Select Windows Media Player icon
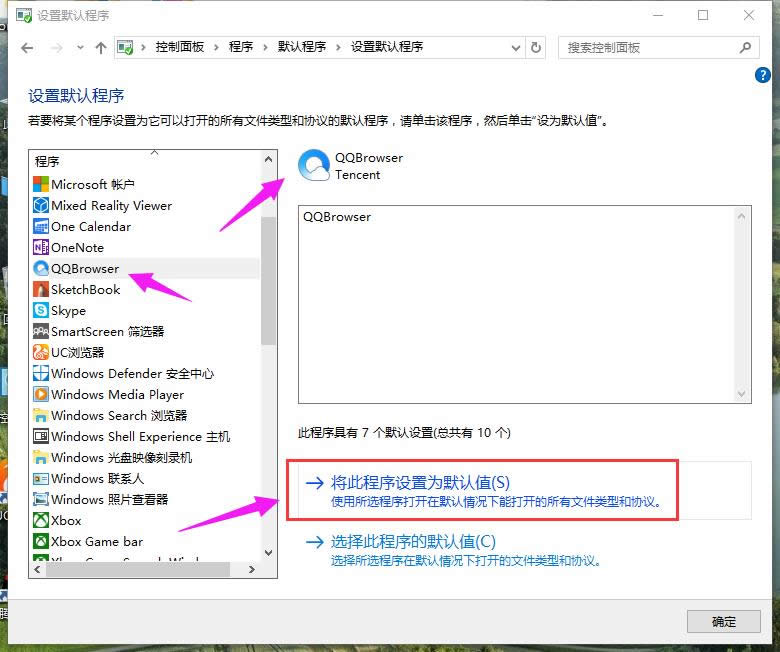The image size is (780, 652). pos(41,394)
